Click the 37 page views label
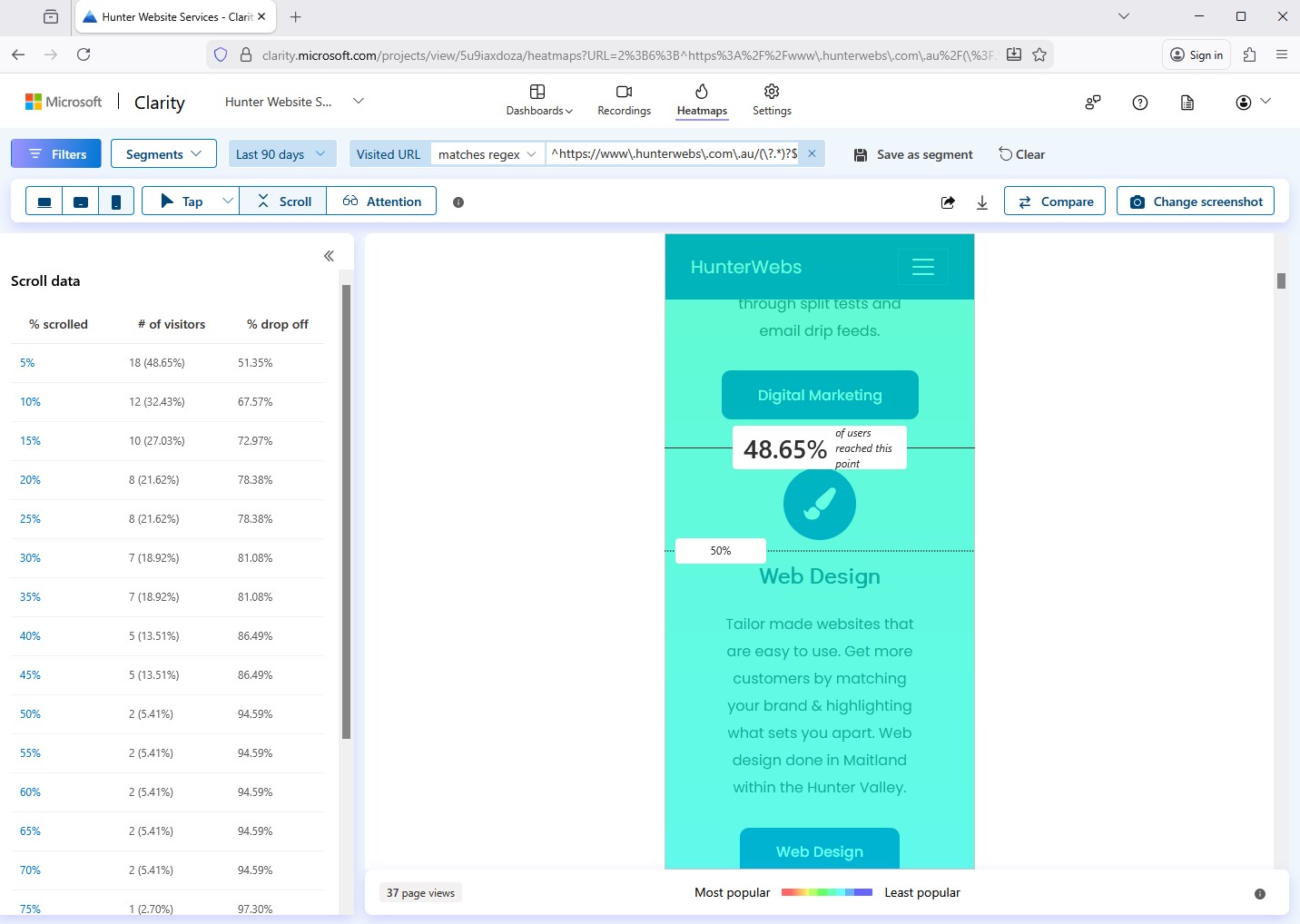The width and height of the screenshot is (1300, 924). [420, 893]
